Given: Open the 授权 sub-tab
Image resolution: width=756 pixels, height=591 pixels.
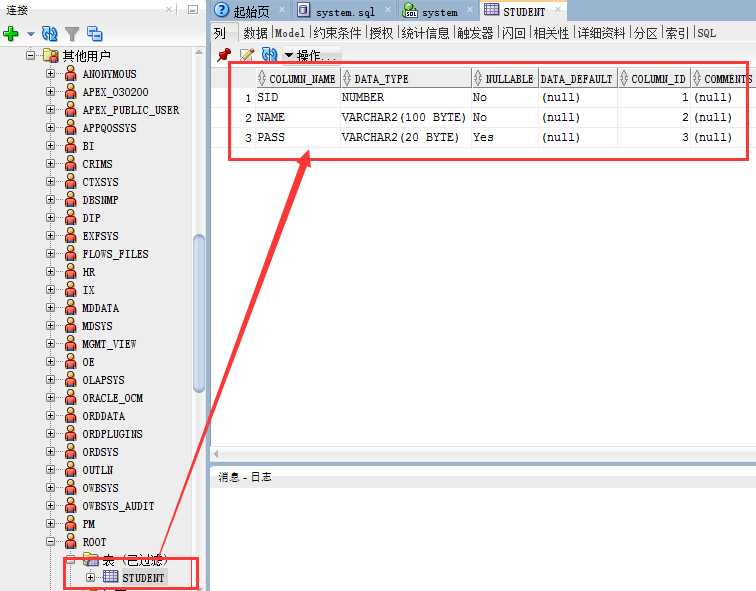Looking at the screenshot, I should click(381, 33).
